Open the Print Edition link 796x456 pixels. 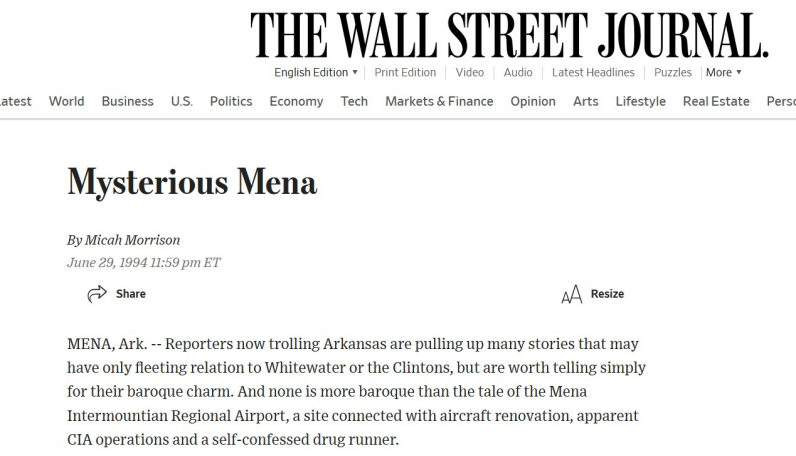[x=405, y=73]
